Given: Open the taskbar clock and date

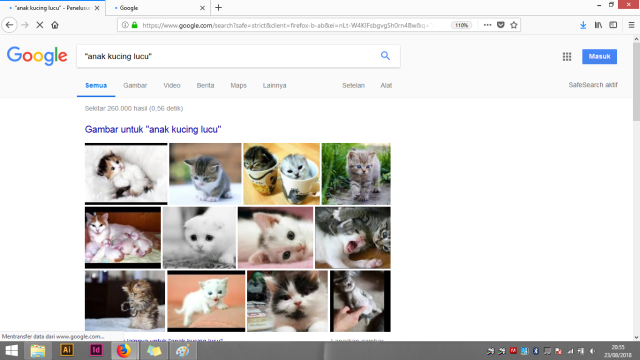Looking at the screenshot, I should pyautogui.click(x=618, y=351).
